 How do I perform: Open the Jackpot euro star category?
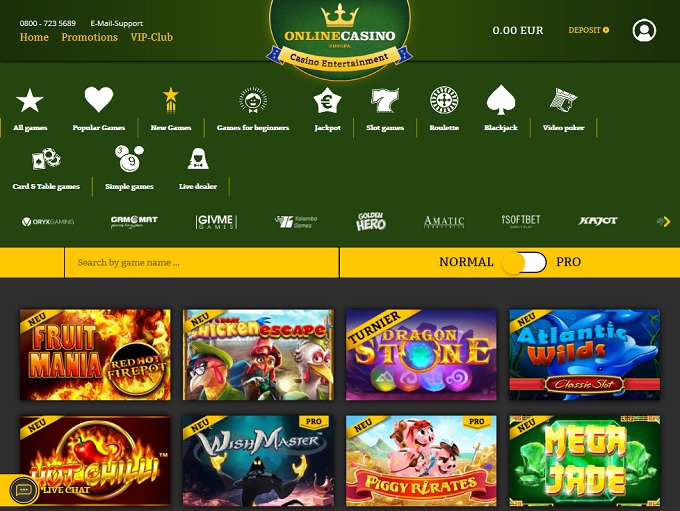pos(327,100)
